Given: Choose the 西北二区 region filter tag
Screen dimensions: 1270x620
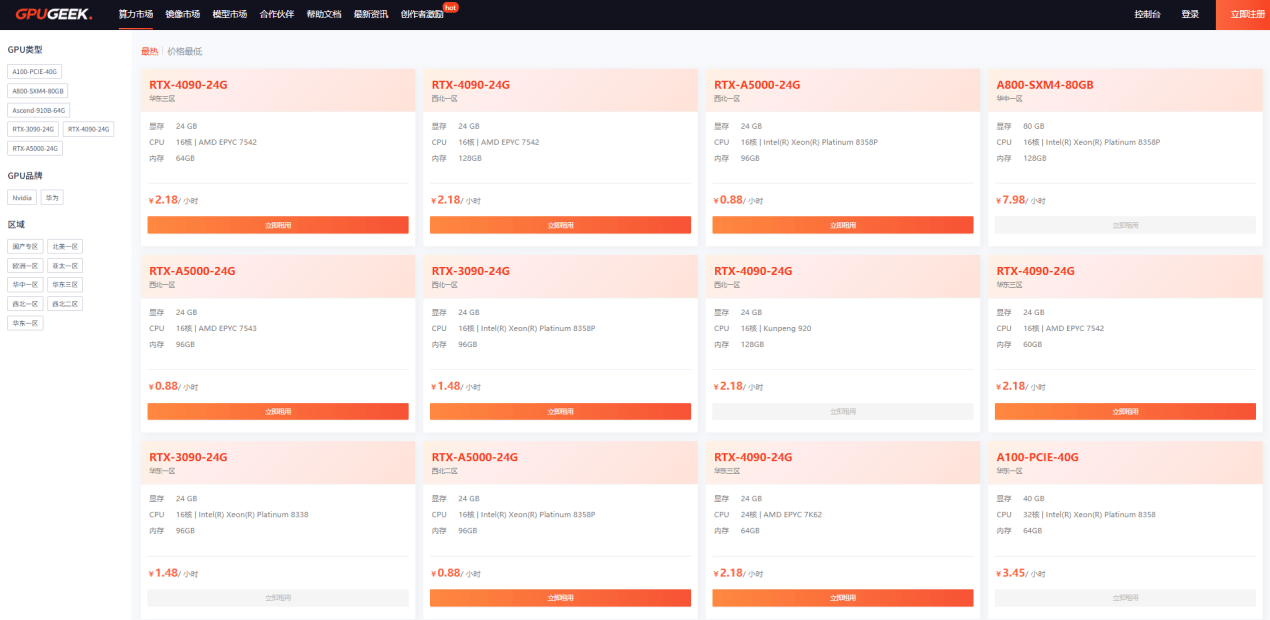Looking at the screenshot, I should (x=65, y=304).
